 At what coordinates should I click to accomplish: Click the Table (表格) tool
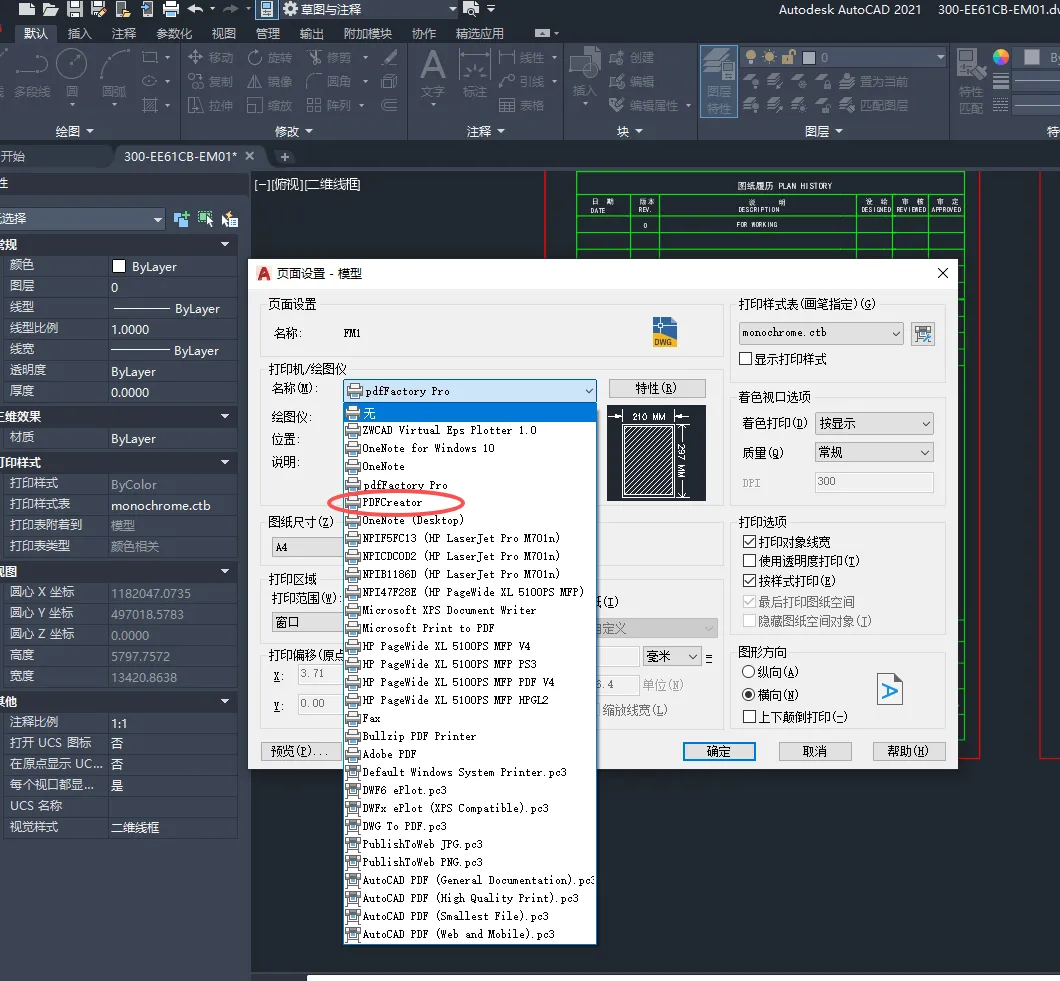click(521, 105)
